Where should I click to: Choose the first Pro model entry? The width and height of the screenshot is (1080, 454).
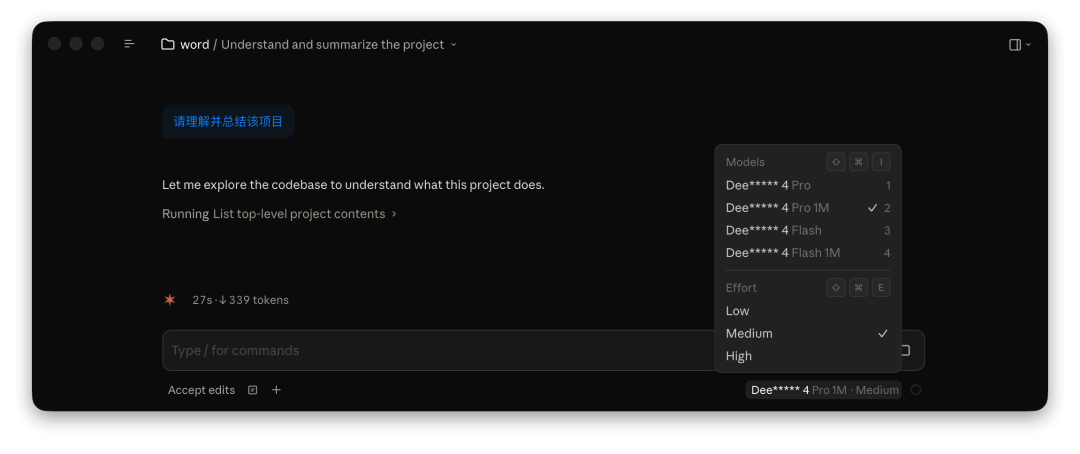pos(768,185)
